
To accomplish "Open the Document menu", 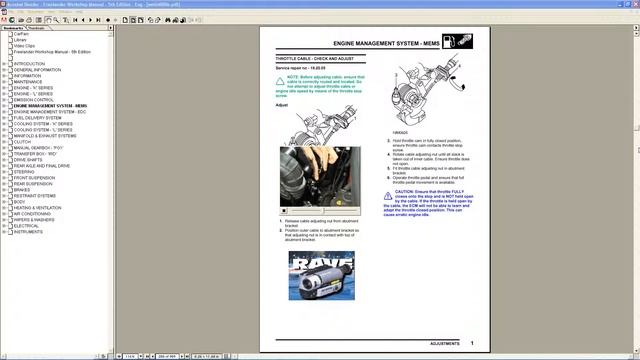I will 35,12.
